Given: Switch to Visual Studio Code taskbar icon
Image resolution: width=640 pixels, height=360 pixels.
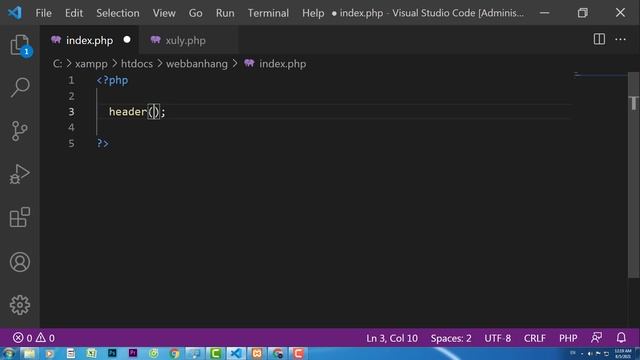Looking at the screenshot, I should pyautogui.click(x=236, y=353).
